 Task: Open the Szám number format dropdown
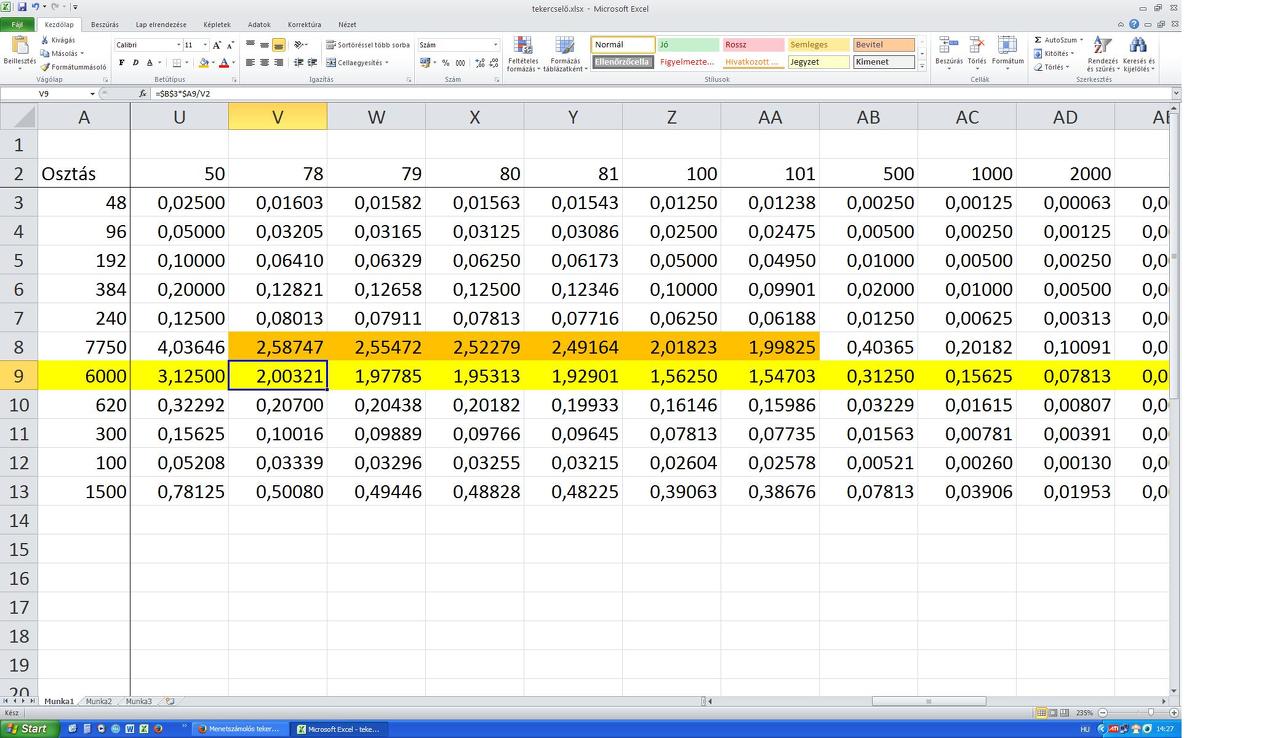[x=495, y=45]
